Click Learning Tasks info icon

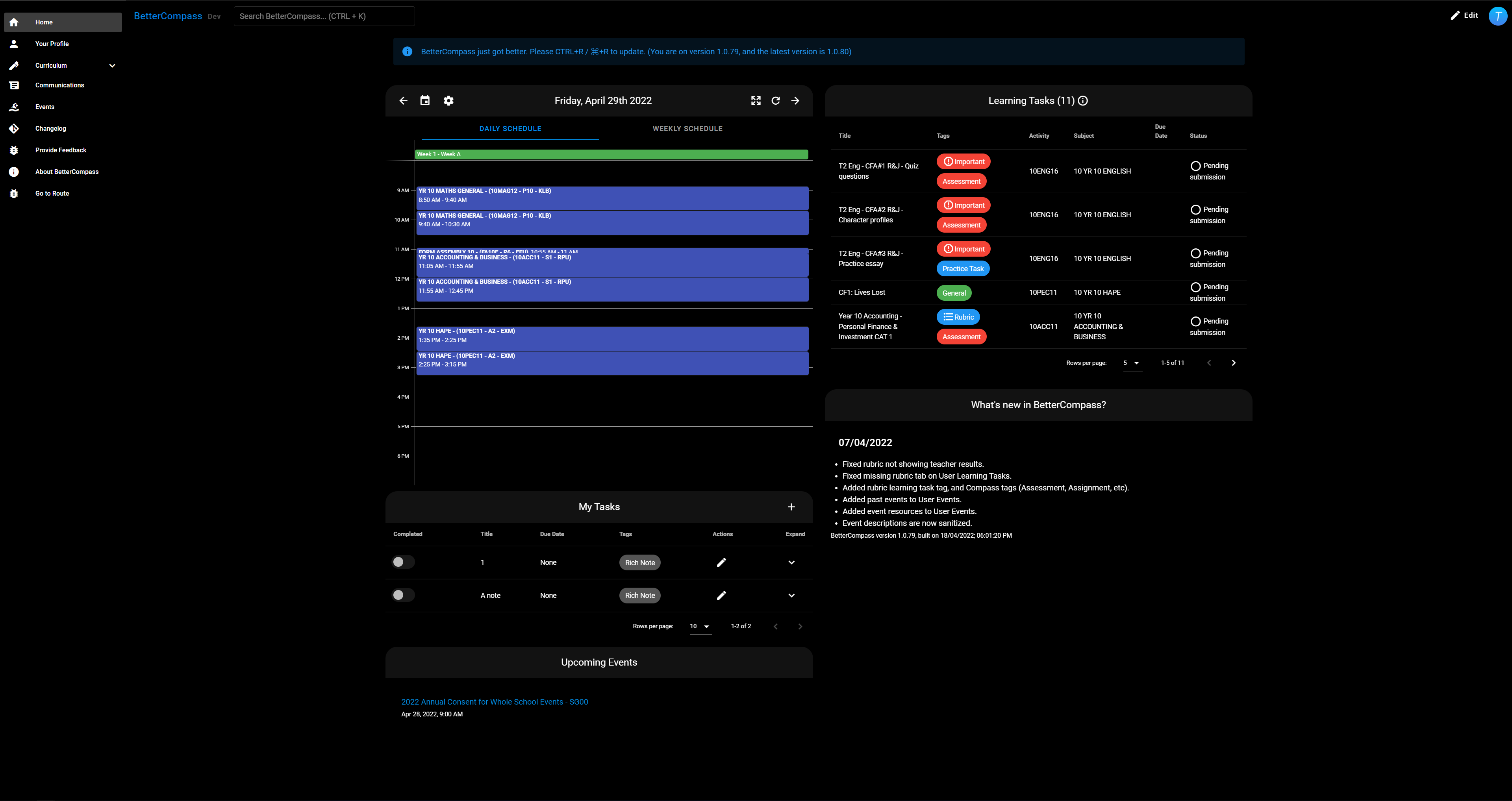click(1083, 101)
